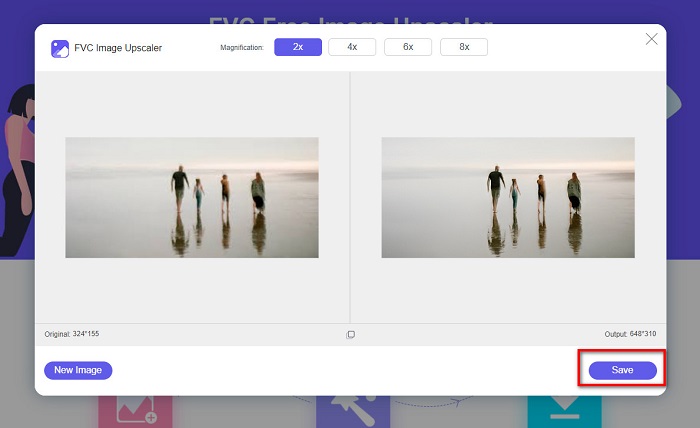Click the original image preview

pos(192,197)
